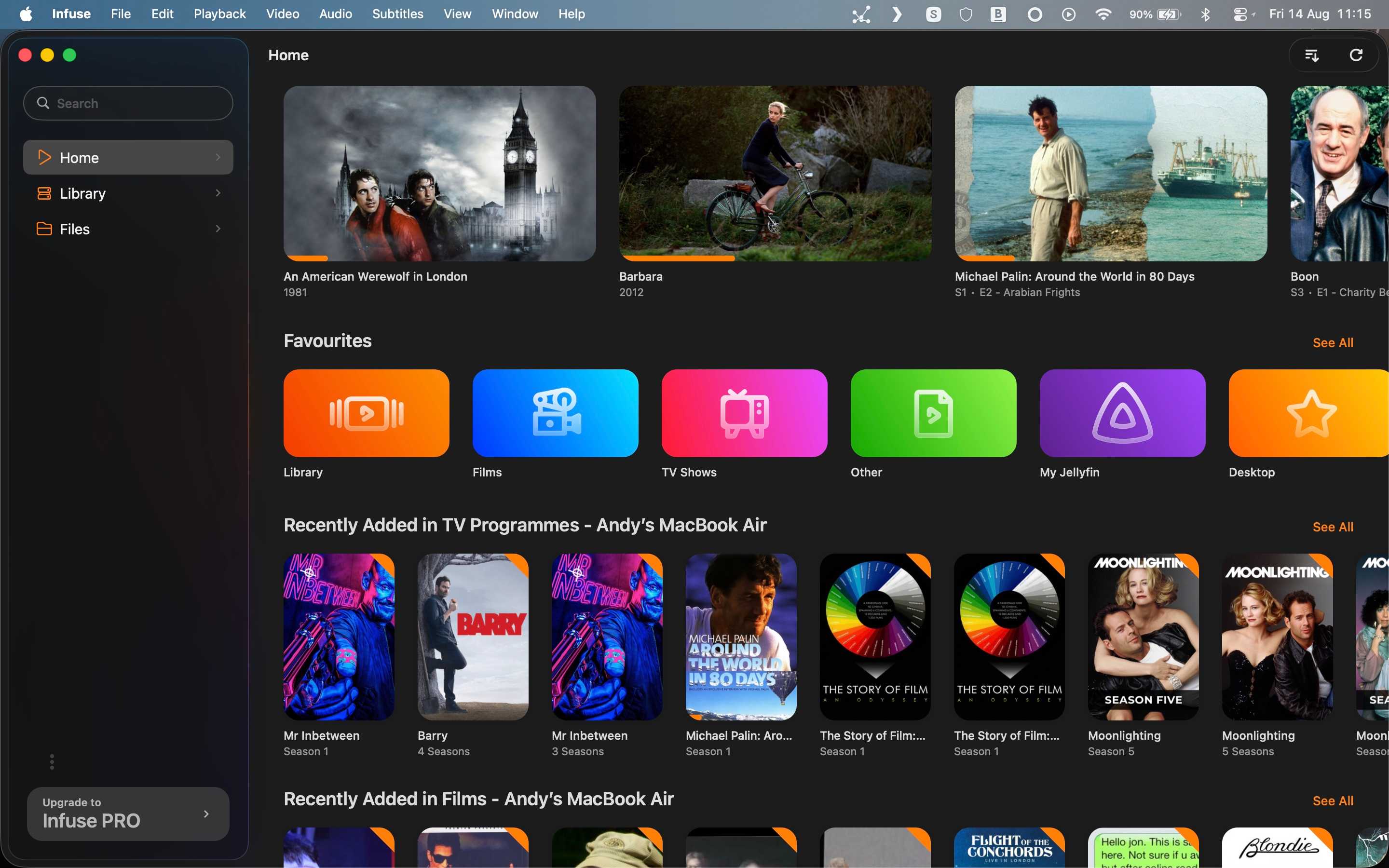Open the Films favourite tile
The image size is (1389, 868).
click(x=555, y=413)
